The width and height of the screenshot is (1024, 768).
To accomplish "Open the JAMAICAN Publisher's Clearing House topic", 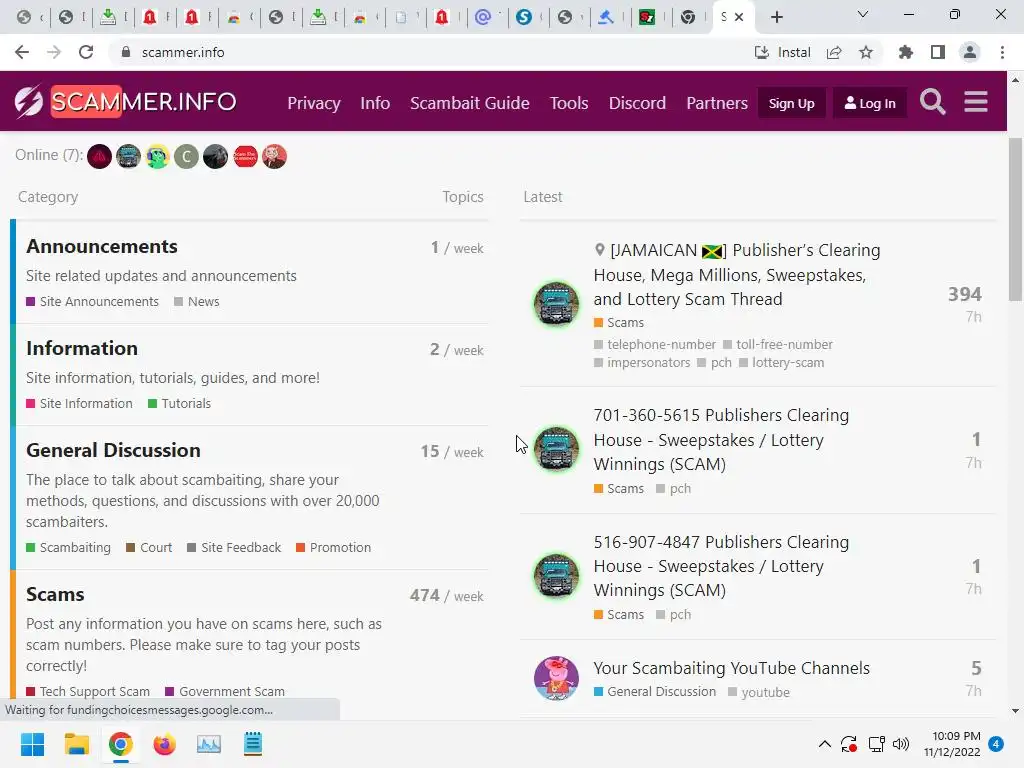I will coord(737,275).
